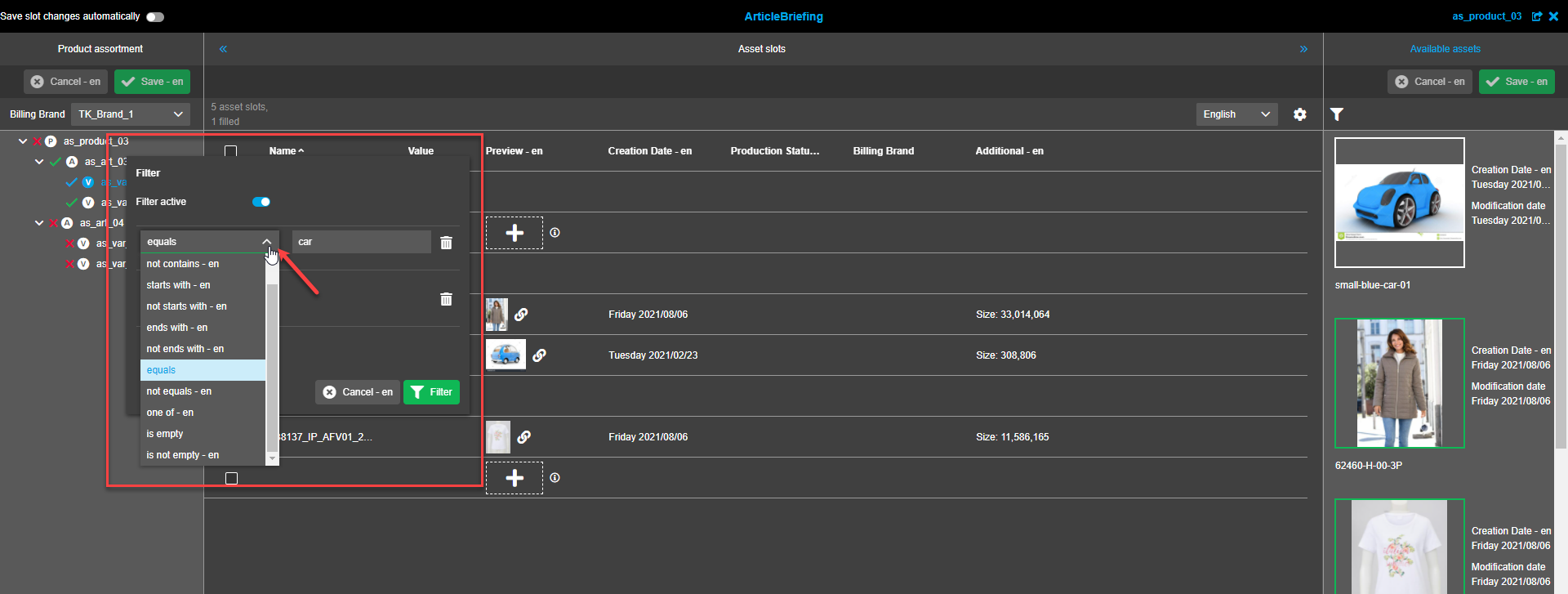The width and height of the screenshot is (1568, 594).
Task: Delete the 'car' filter row trash icon
Action: [x=446, y=243]
